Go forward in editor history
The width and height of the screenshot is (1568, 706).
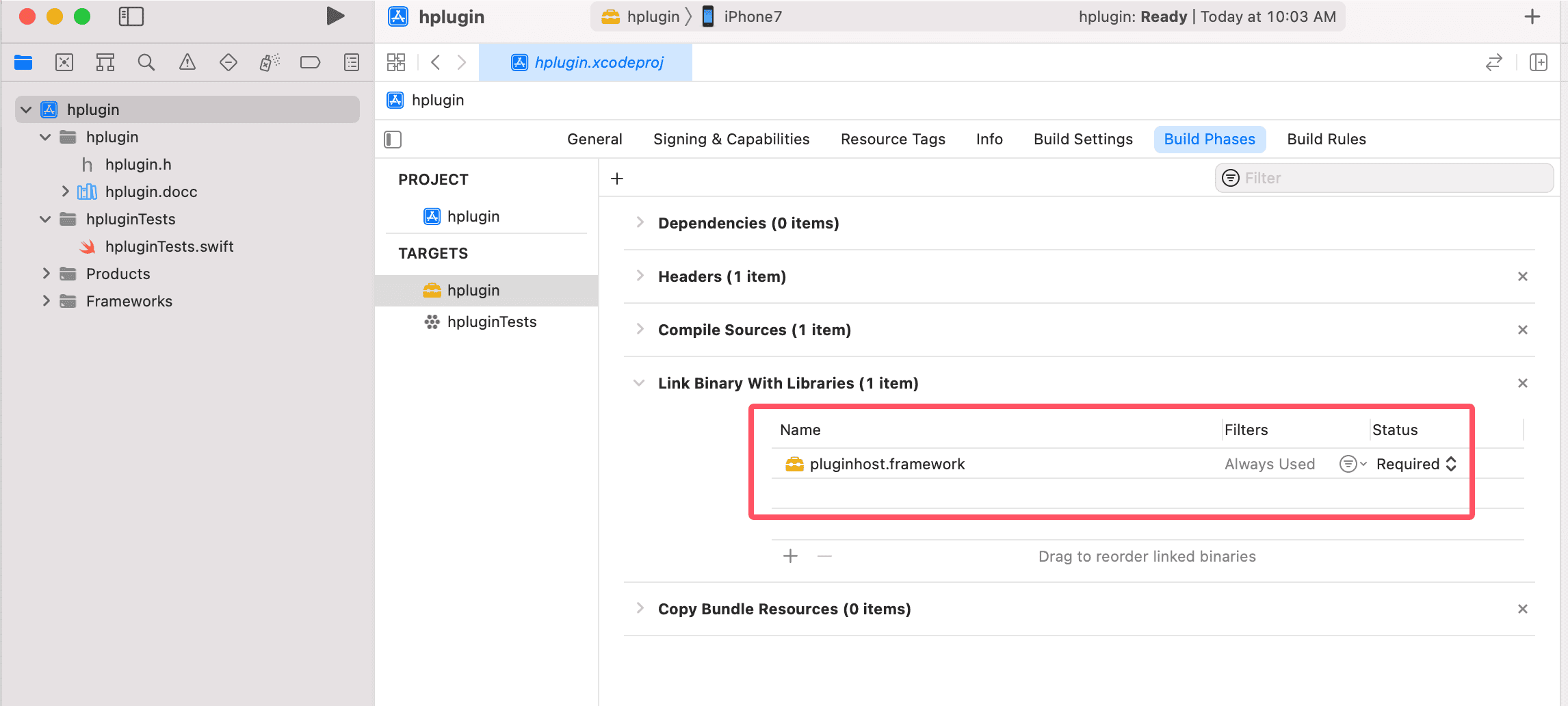click(462, 62)
